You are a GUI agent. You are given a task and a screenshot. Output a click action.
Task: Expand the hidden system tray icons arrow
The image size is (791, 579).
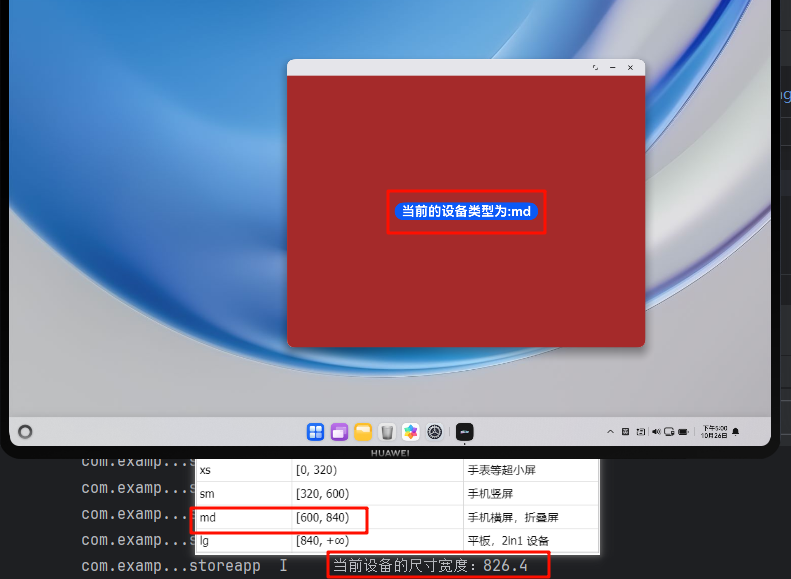click(610, 432)
